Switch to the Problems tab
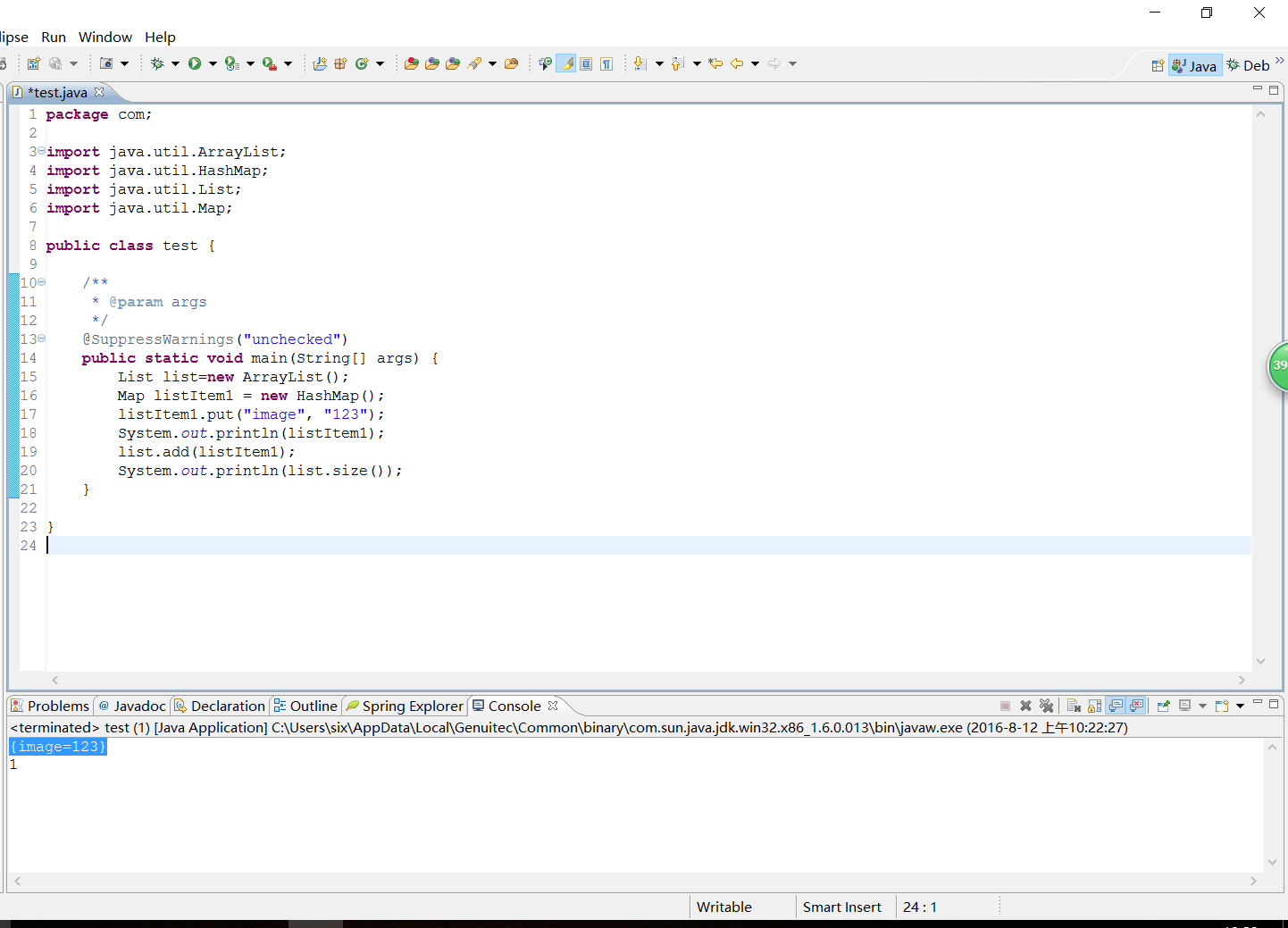1288x928 pixels. [x=50, y=706]
